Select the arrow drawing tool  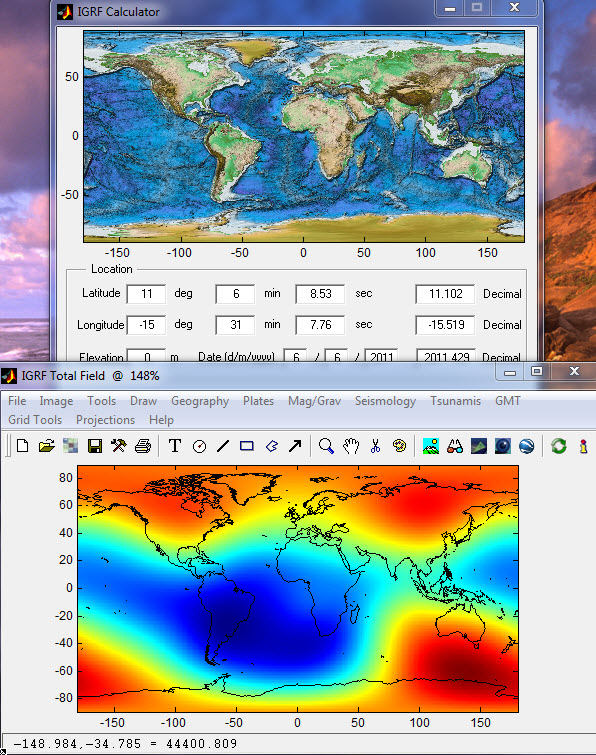point(295,446)
